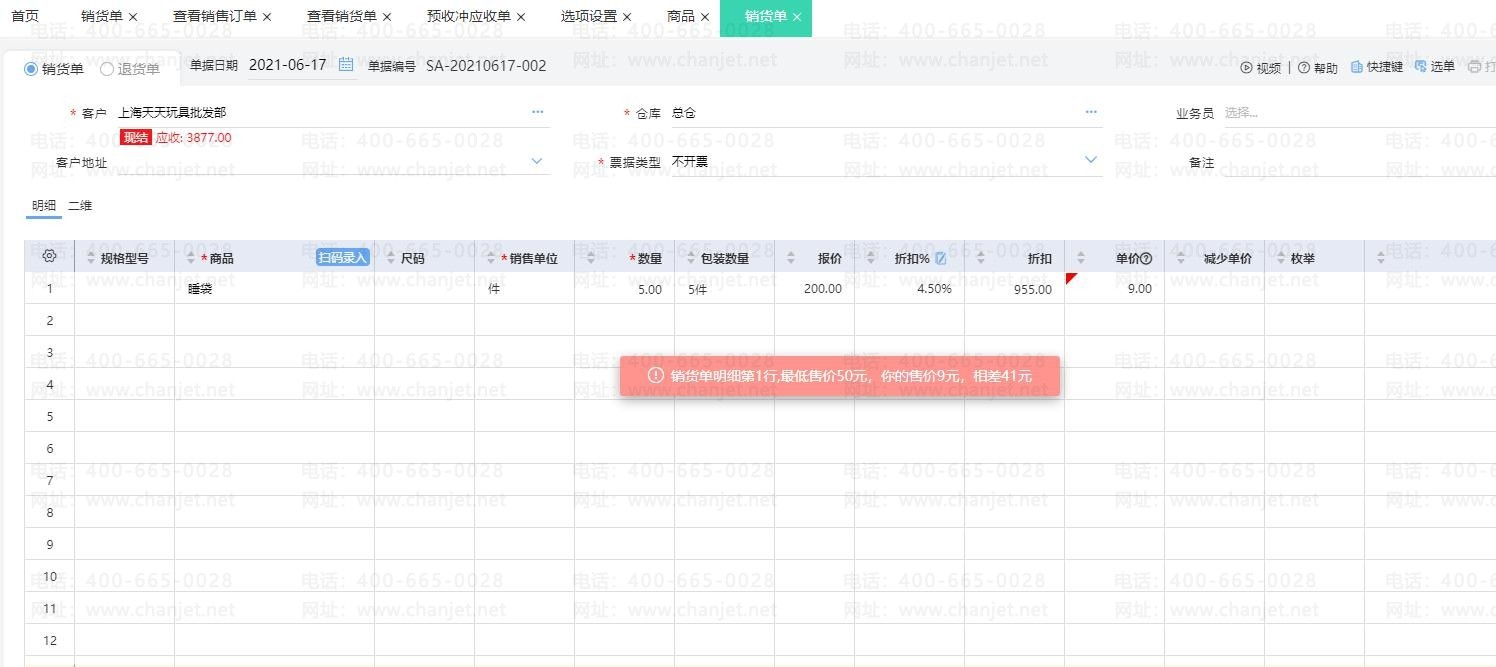
Task: Switch to the 选项设置 tab
Action: click(588, 17)
